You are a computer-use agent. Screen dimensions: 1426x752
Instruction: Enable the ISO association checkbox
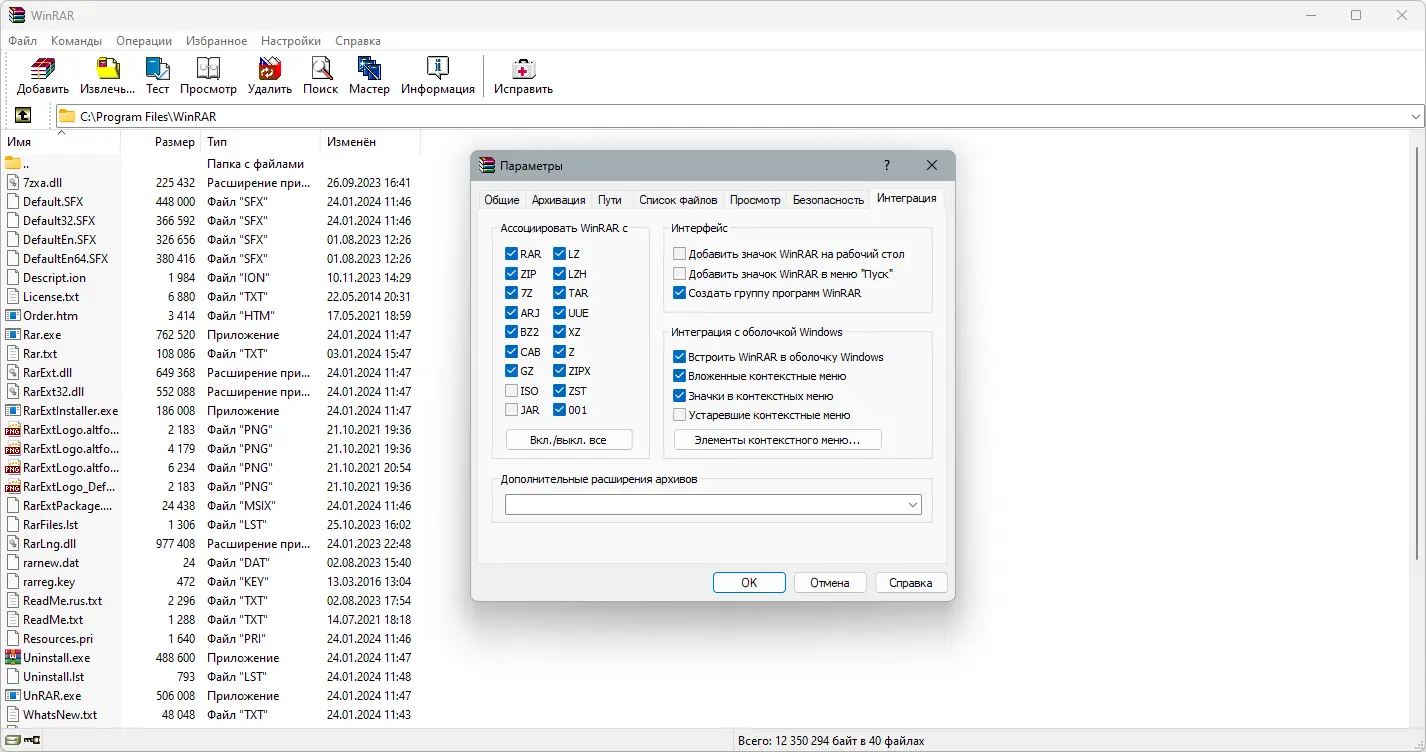tap(511, 391)
